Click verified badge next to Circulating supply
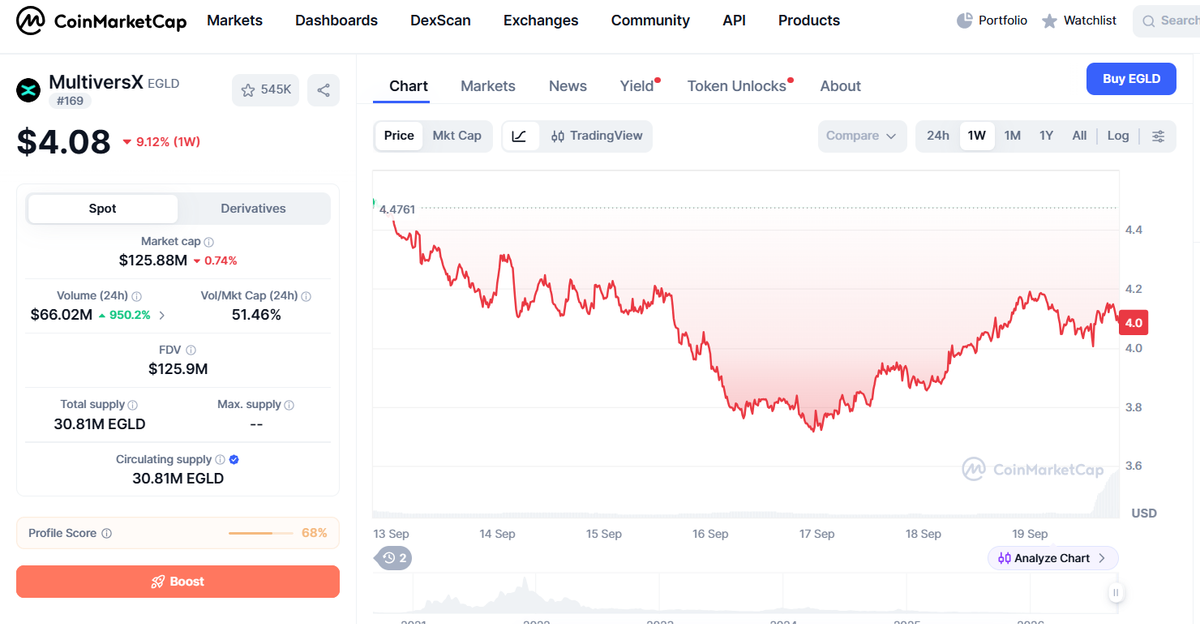Screen dimensions: 1200x624 (x=234, y=460)
